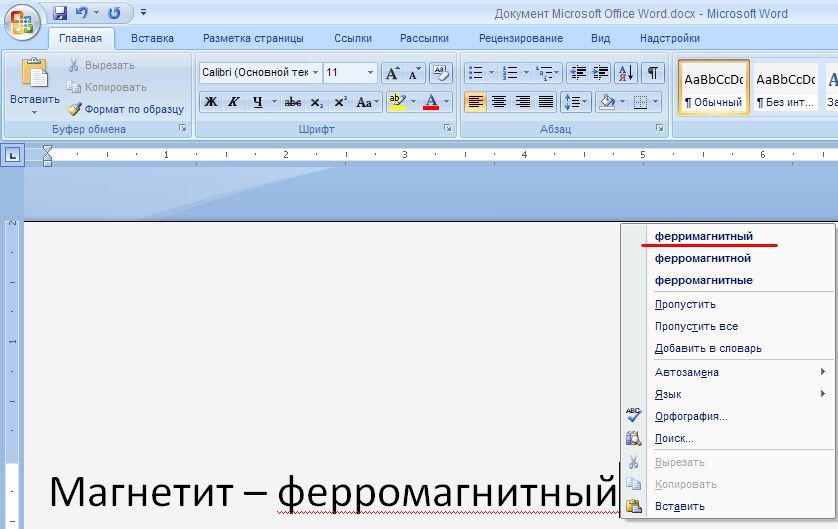Show paragraph marks with pilcrow icon

click(x=652, y=73)
